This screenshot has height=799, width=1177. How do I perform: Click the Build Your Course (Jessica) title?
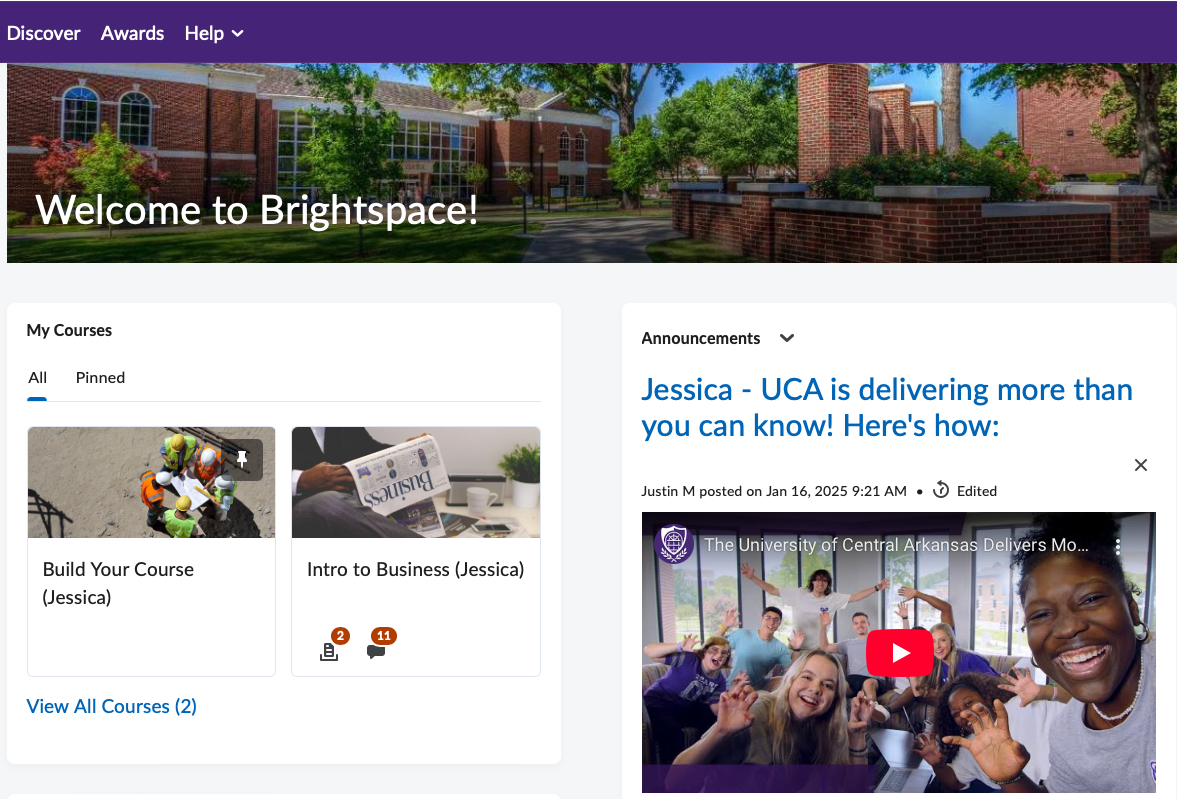[118, 583]
